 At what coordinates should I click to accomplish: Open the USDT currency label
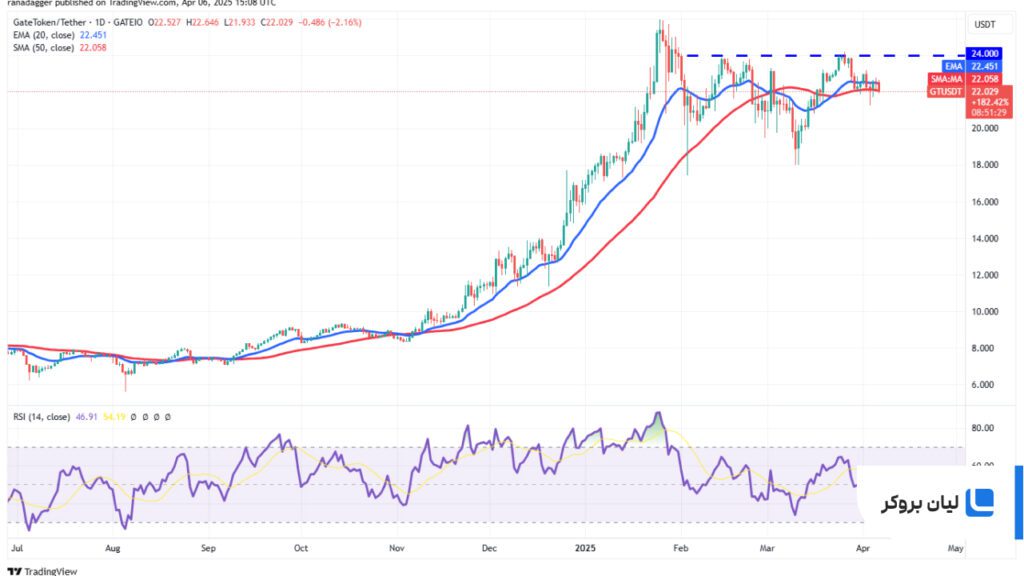[x=985, y=25]
